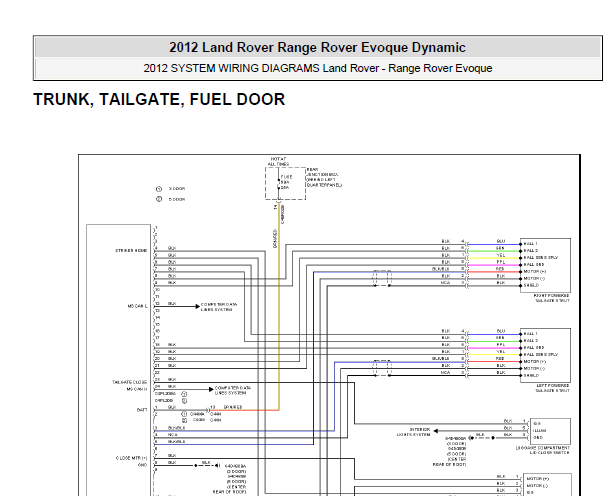Screen dimensions: 605x496
Task: Click the 'YEL' wire label on right strut
Action: click(x=500, y=255)
